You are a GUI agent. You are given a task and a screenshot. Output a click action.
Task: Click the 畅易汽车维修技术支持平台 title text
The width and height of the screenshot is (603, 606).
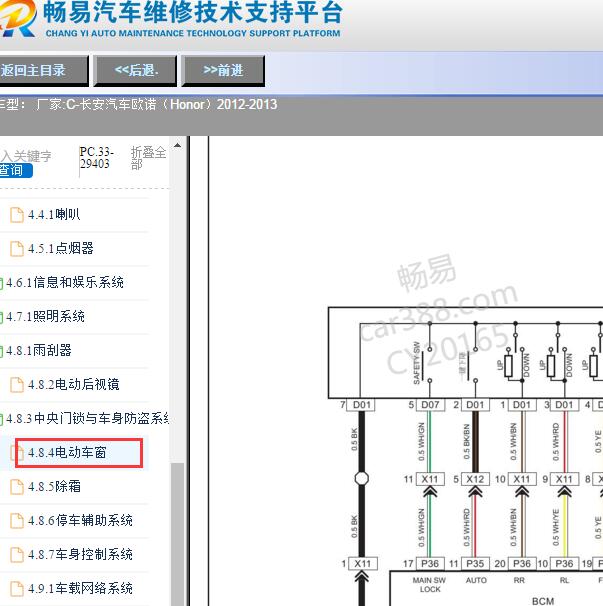193,12
